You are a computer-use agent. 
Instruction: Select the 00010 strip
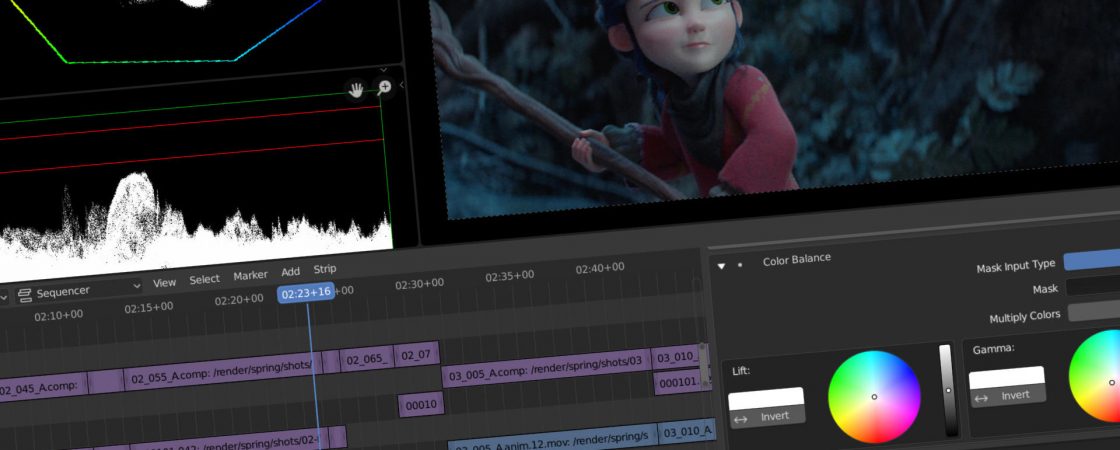coord(421,404)
